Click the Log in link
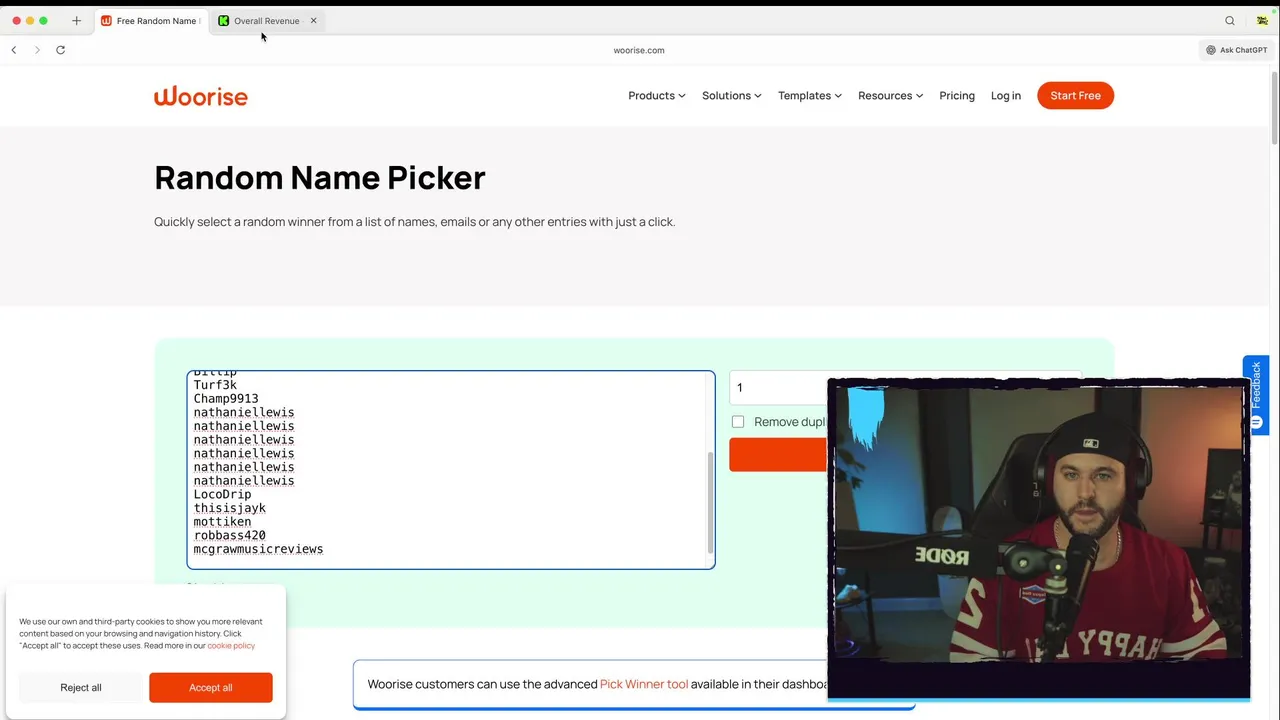 1006,96
